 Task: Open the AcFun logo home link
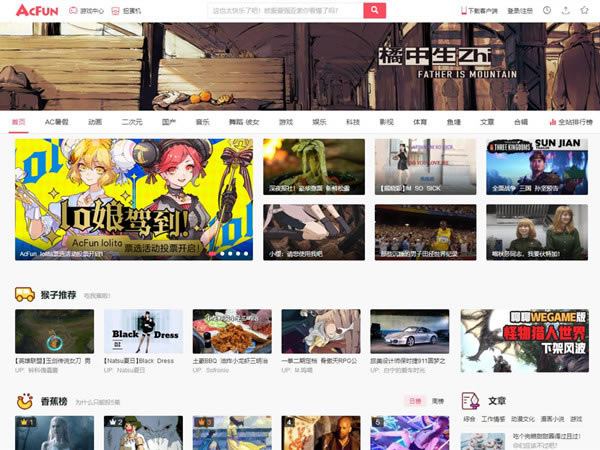[37, 10]
